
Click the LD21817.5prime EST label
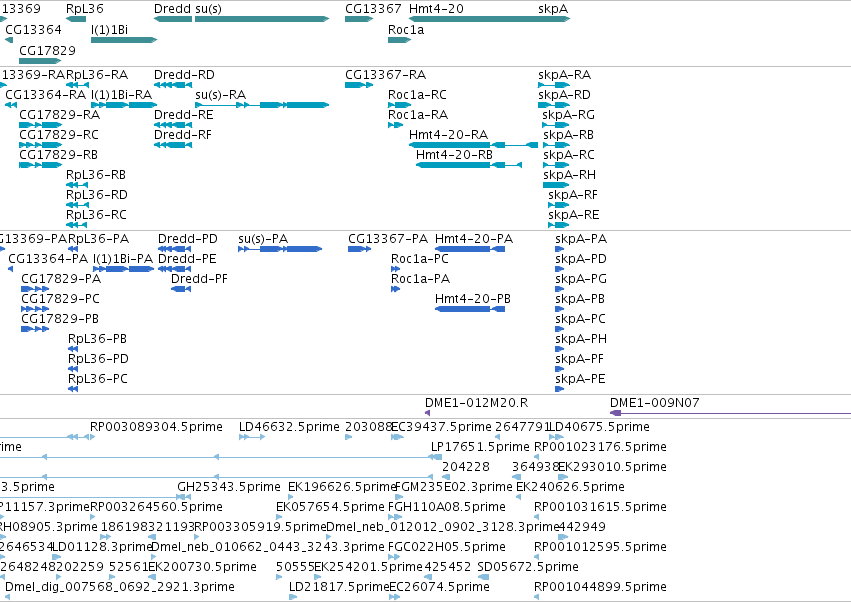(339, 587)
